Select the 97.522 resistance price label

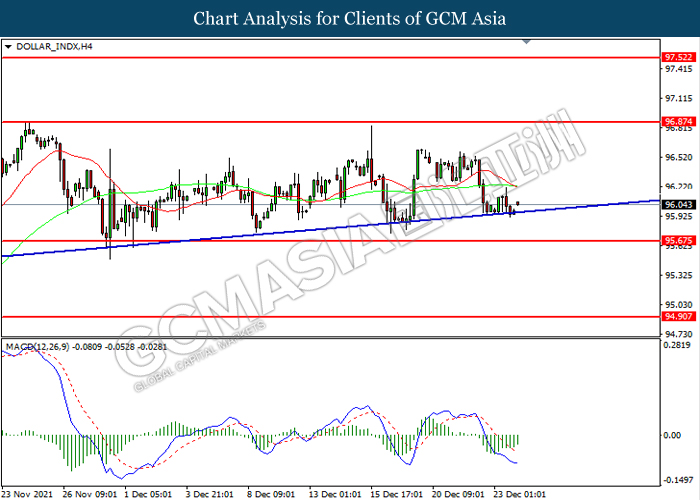[x=679, y=57]
